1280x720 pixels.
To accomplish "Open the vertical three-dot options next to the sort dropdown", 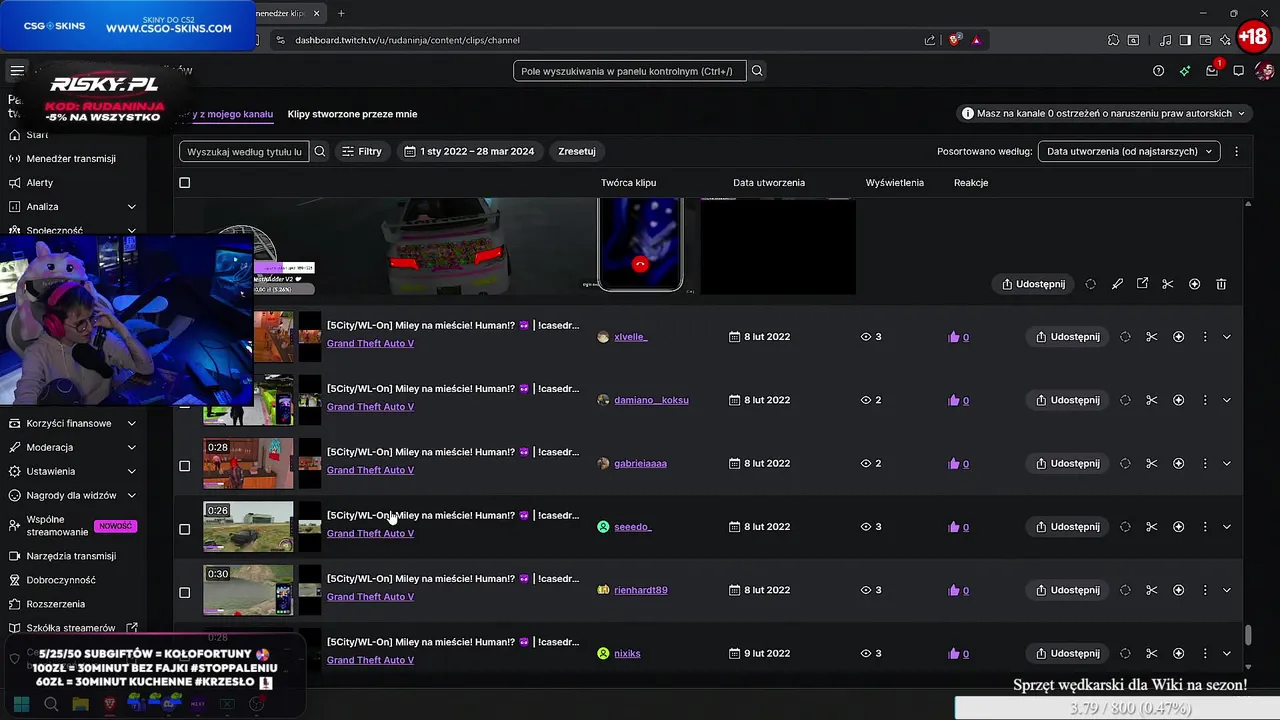I will [x=1236, y=151].
